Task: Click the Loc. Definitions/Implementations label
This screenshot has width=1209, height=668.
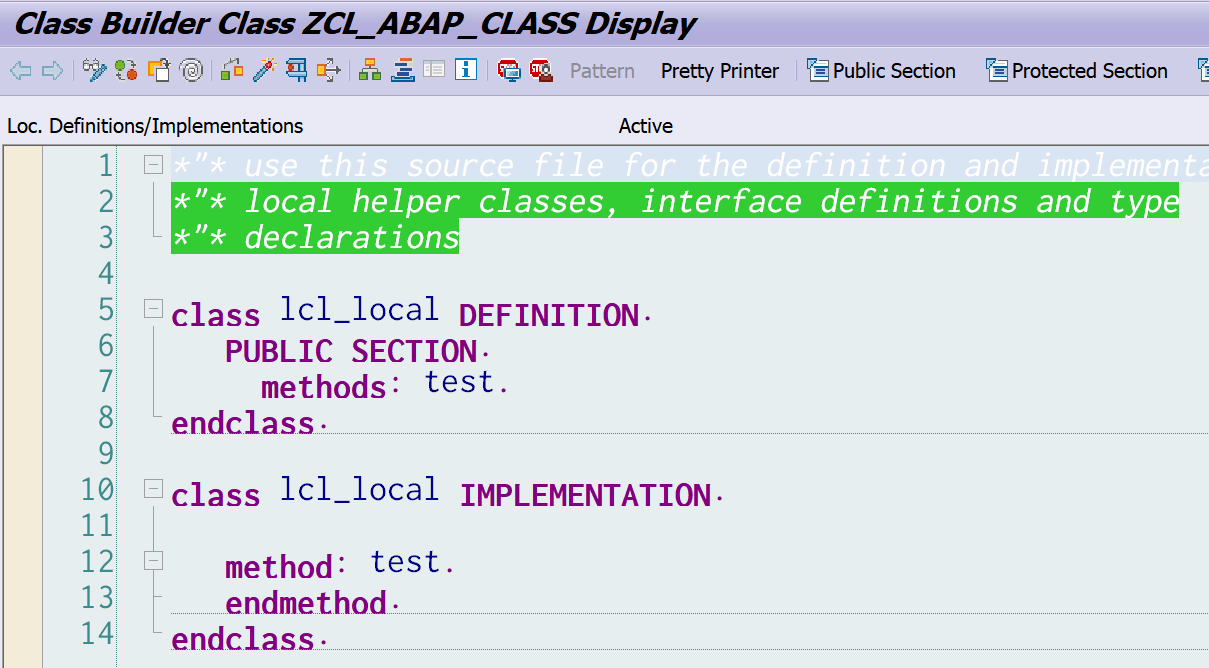Action: pos(155,126)
